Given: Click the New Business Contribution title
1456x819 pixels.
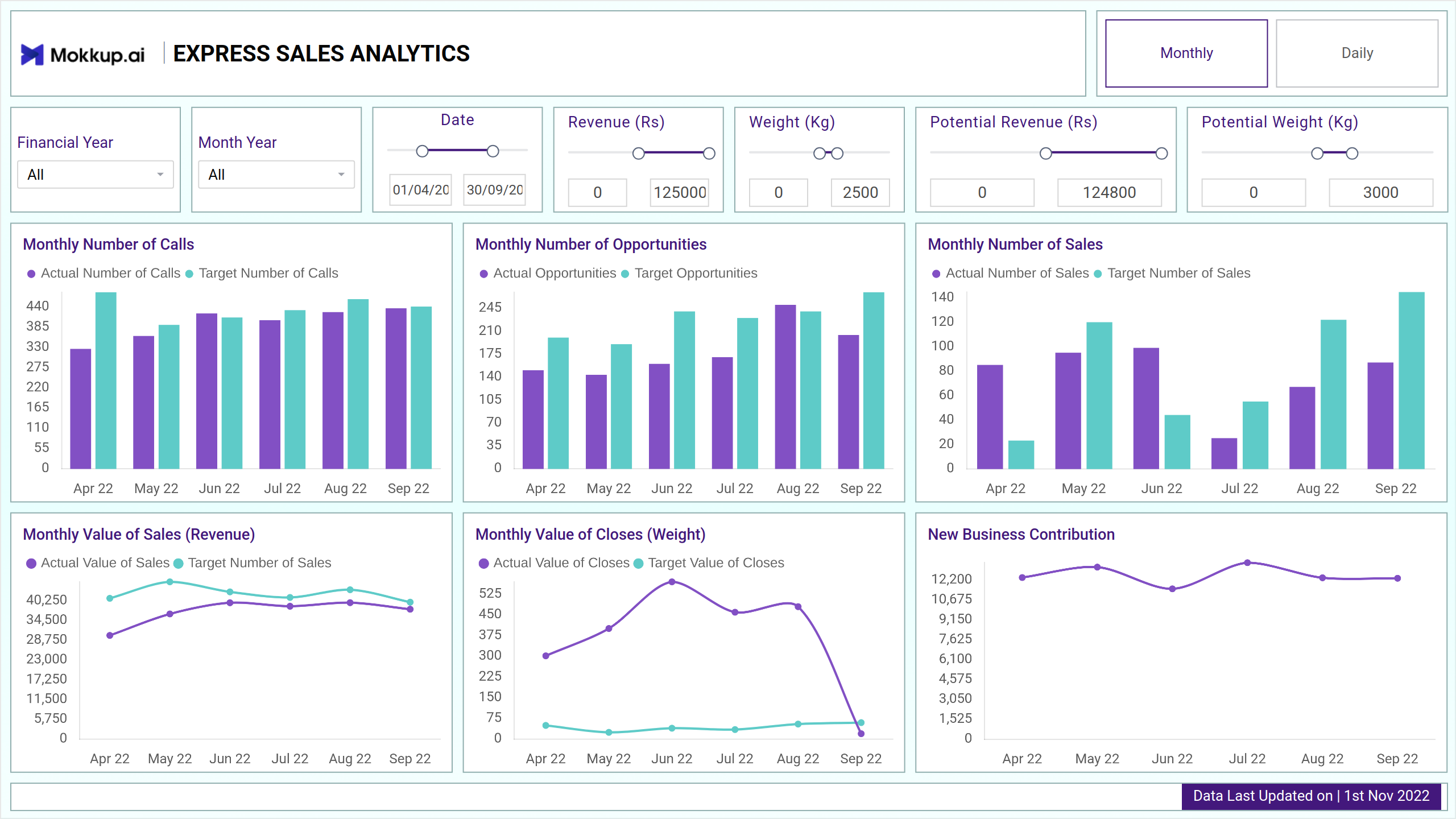Looking at the screenshot, I should pos(1021,535).
